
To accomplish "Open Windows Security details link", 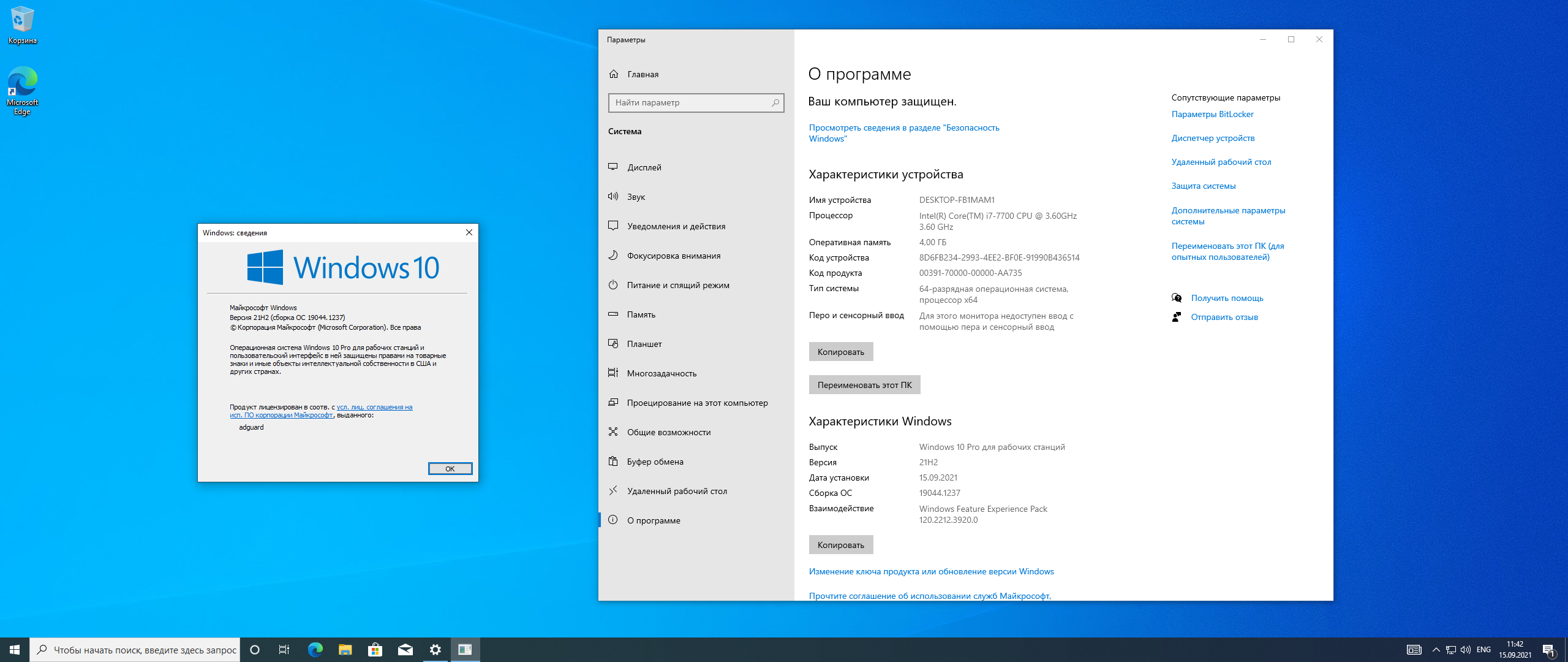I will coord(904,133).
